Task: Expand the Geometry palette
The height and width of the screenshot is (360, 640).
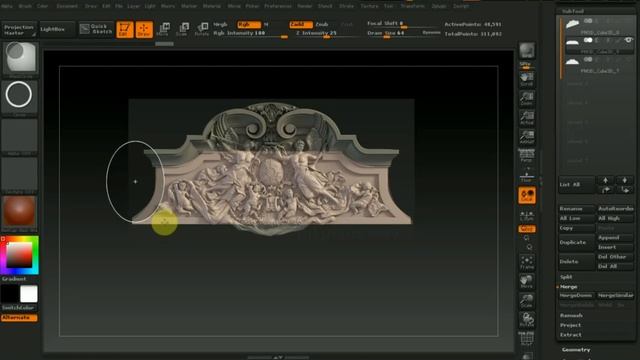Action: [x=576, y=350]
